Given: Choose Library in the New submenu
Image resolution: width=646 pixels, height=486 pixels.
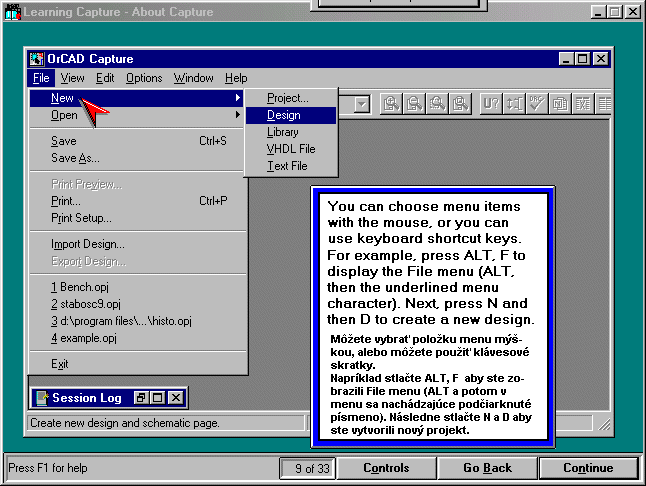Looking at the screenshot, I should [x=283, y=132].
